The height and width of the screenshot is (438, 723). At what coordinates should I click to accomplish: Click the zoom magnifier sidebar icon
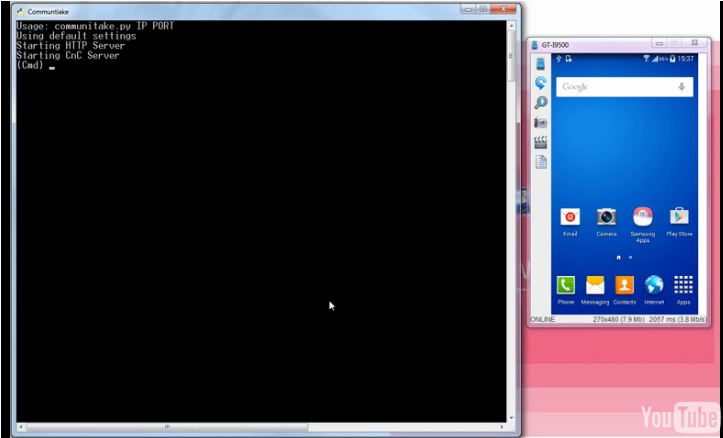tap(540, 103)
